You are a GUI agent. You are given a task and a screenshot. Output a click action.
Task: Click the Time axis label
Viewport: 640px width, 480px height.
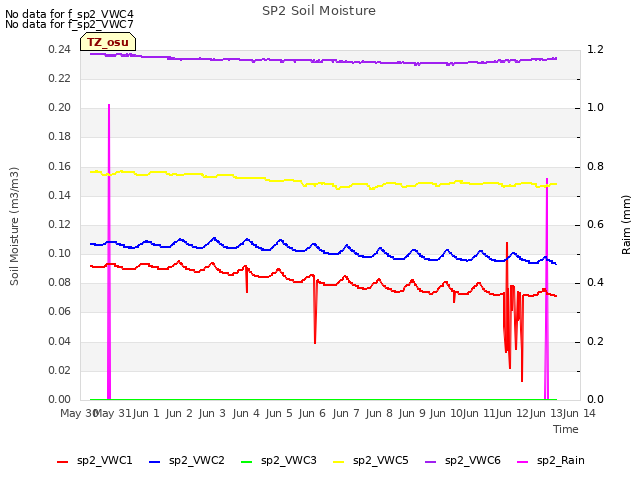click(x=566, y=429)
